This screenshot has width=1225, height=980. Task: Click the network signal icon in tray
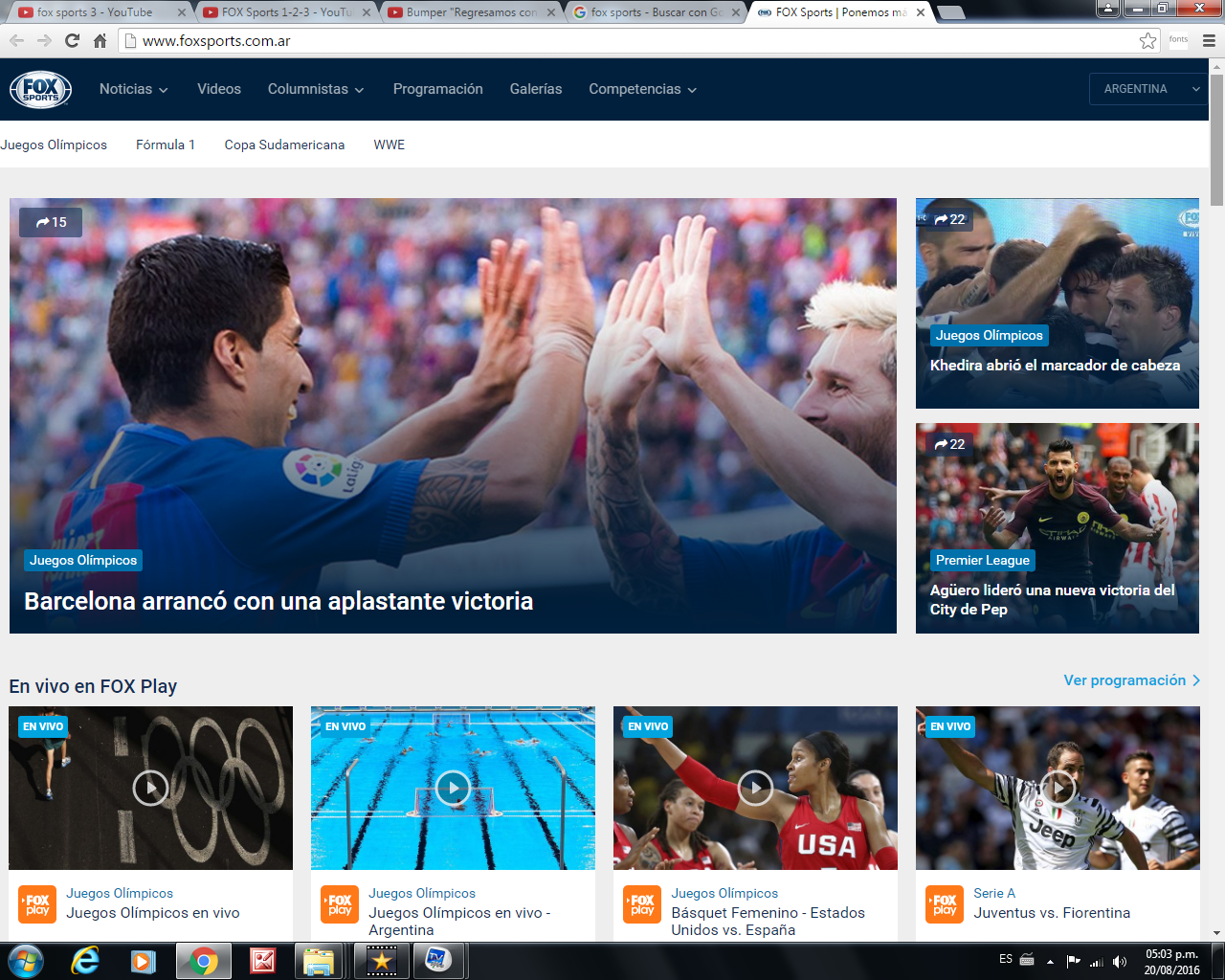(1097, 961)
